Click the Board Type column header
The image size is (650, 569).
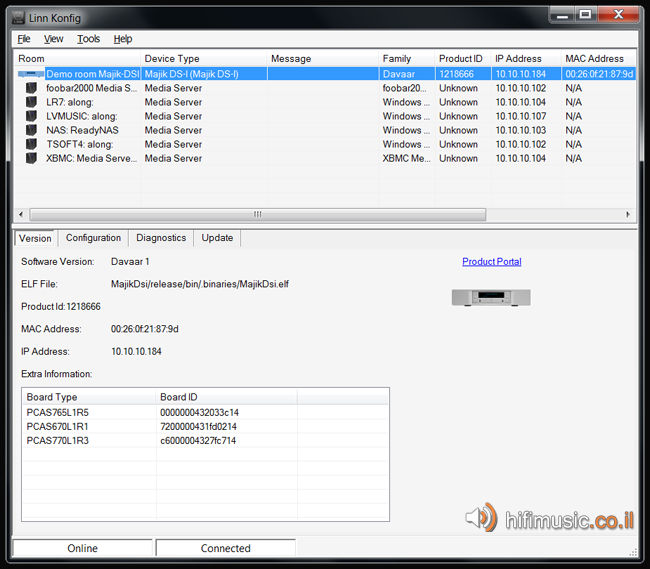click(x=89, y=397)
